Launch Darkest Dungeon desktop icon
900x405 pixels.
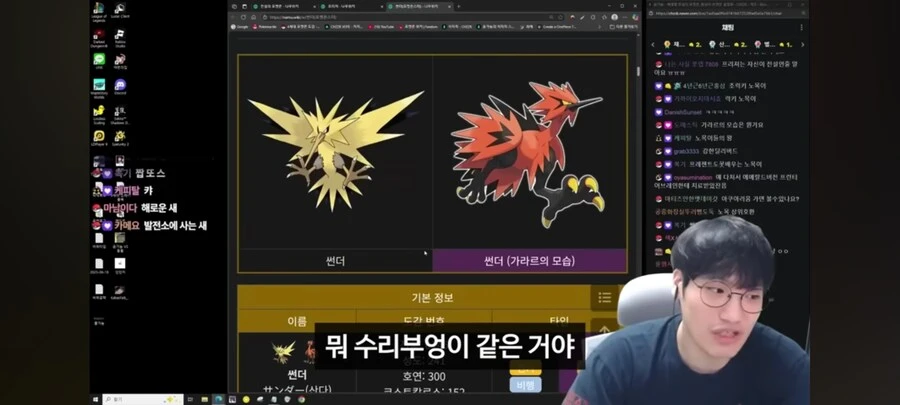coord(99,38)
